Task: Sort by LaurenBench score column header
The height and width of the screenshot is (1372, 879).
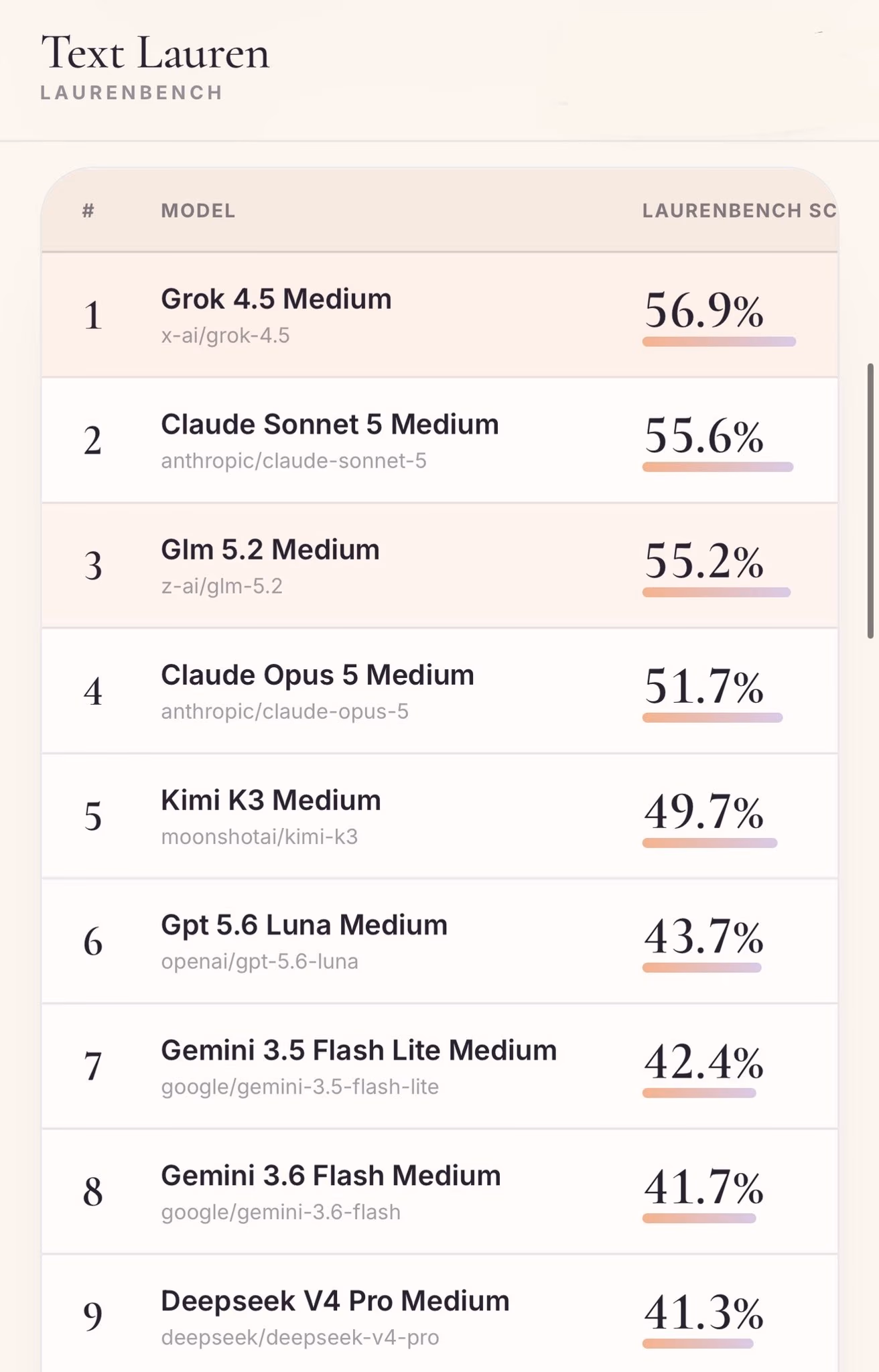Action: 739,211
